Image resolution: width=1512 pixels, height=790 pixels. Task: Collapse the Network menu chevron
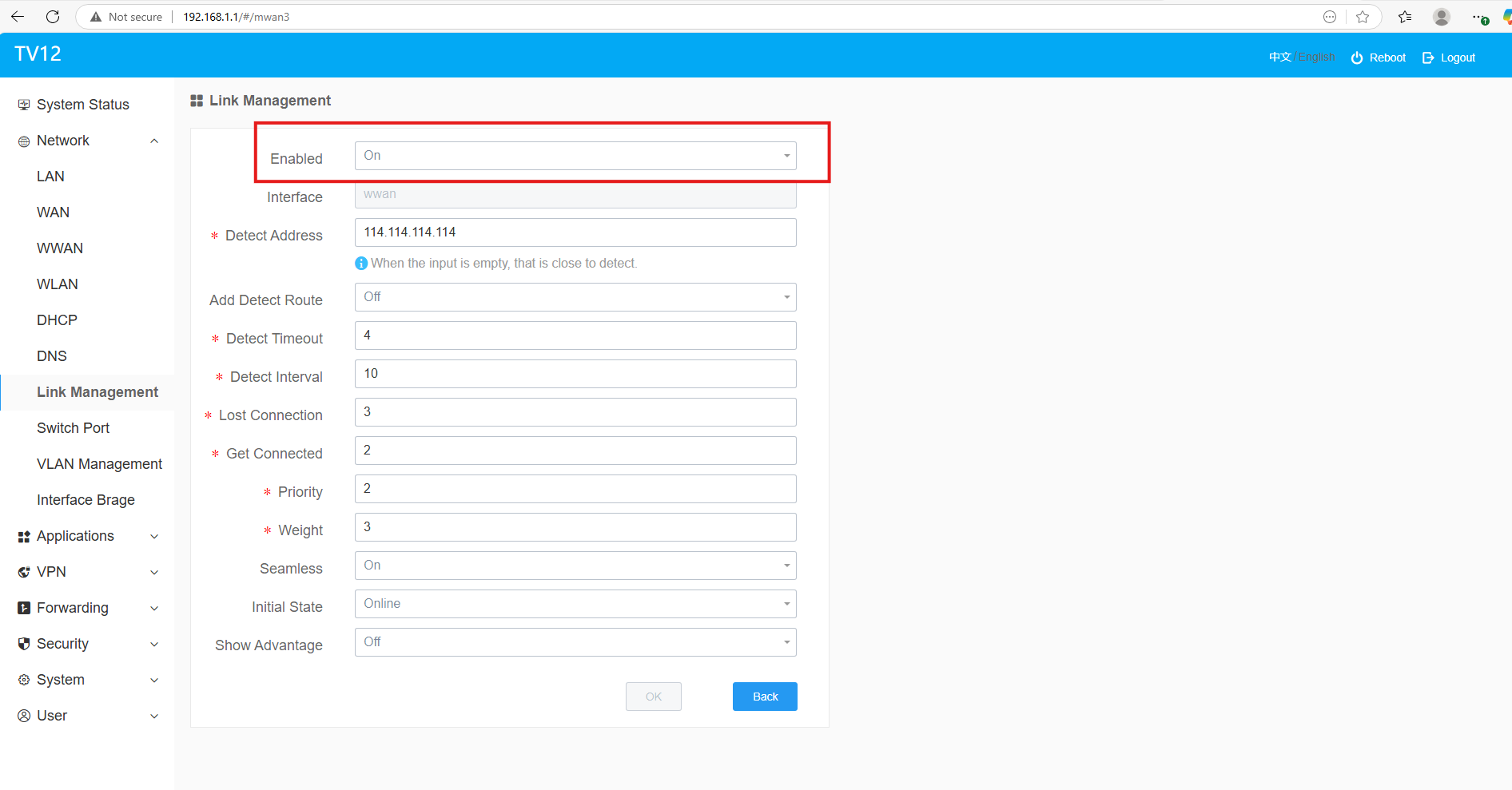click(x=154, y=141)
